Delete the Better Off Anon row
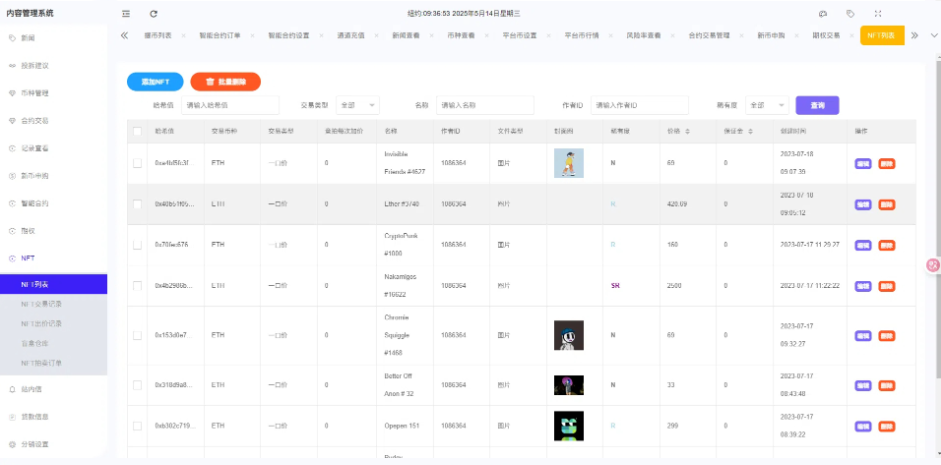941x465 pixels. (886, 385)
